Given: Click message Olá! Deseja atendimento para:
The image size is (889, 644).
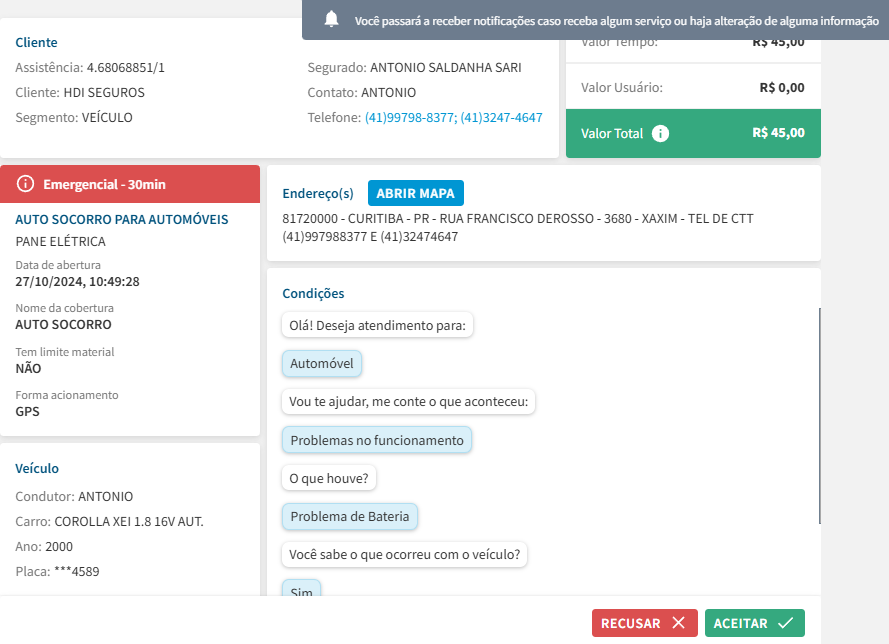Looking at the screenshot, I should tap(378, 325).
